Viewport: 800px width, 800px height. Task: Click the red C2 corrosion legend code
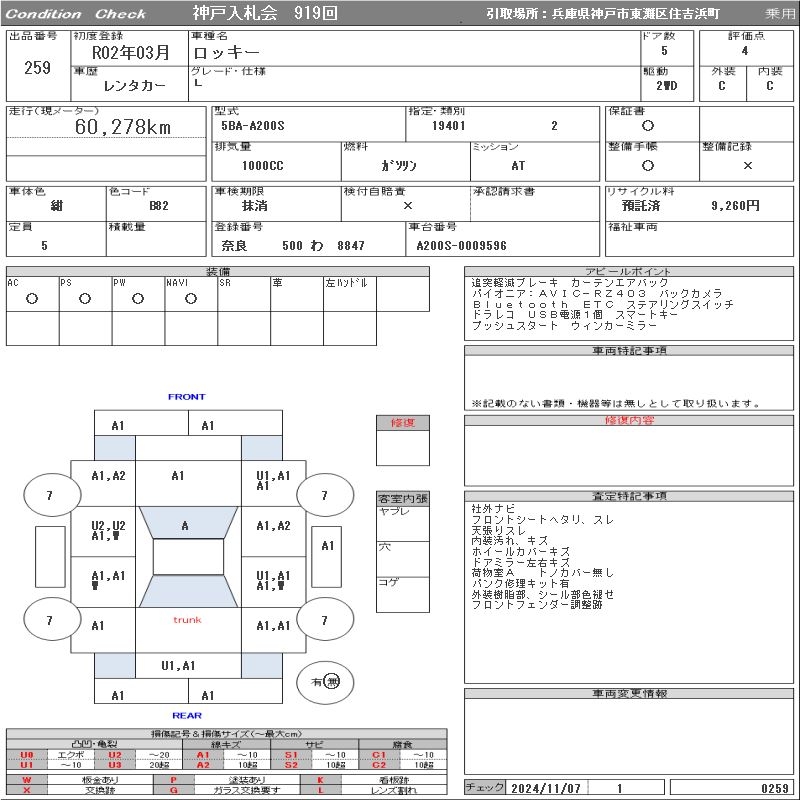click(x=379, y=765)
